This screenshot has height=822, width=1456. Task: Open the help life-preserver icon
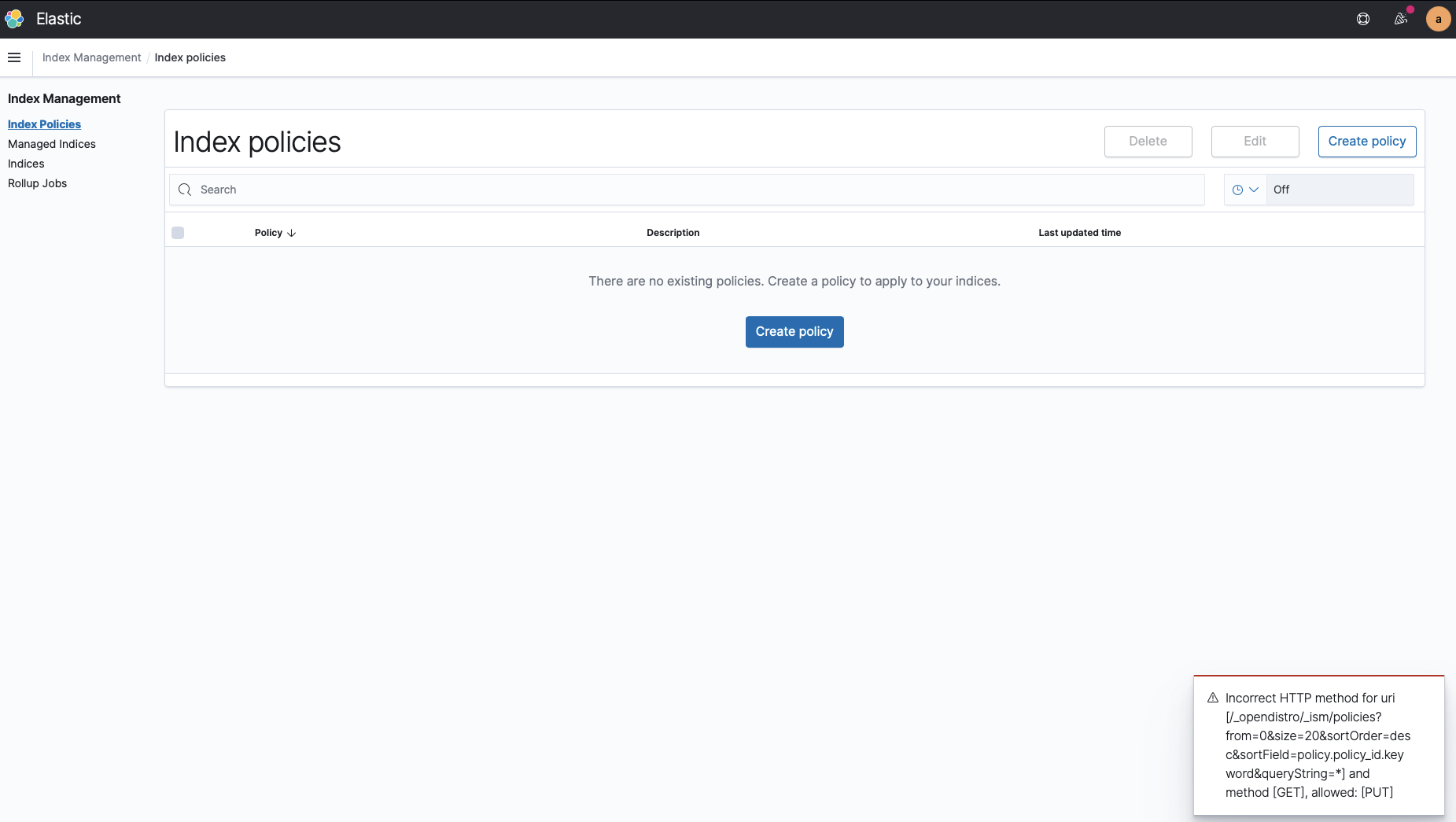click(1363, 18)
